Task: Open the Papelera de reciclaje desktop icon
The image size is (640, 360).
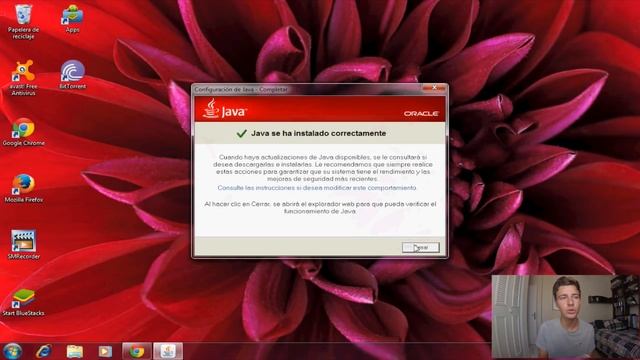Action: click(x=23, y=22)
